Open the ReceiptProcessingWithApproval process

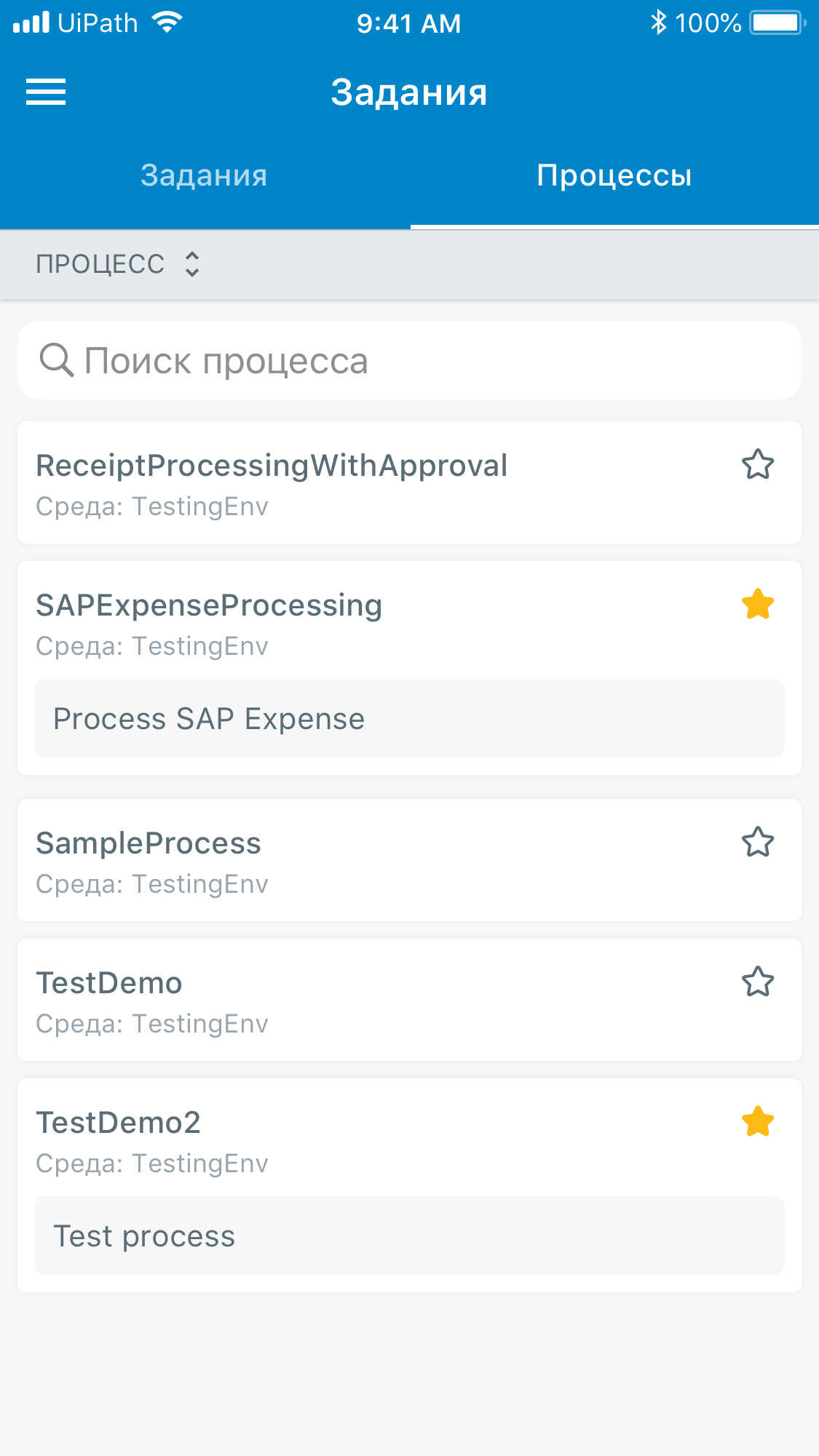(409, 482)
